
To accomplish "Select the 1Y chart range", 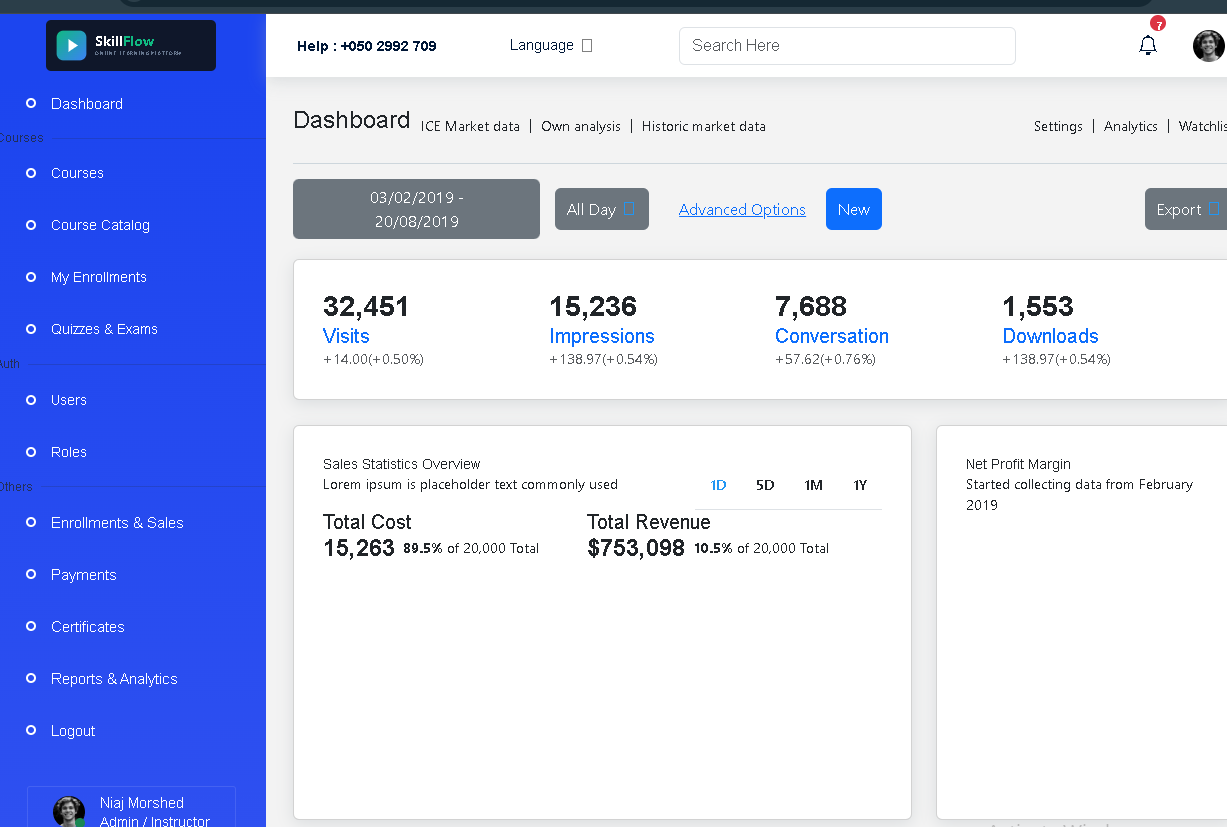I will (x=860, y=485).
